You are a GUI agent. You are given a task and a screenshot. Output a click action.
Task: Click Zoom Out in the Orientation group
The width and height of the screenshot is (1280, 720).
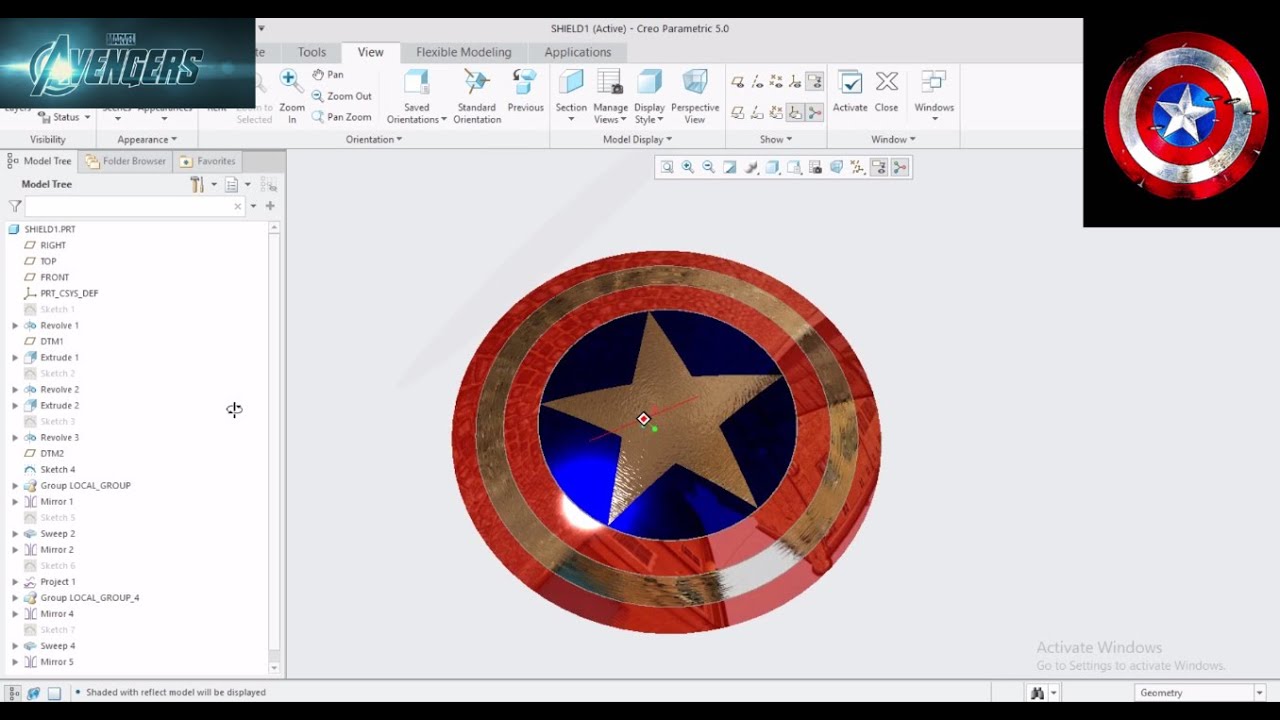coord(341,96)
